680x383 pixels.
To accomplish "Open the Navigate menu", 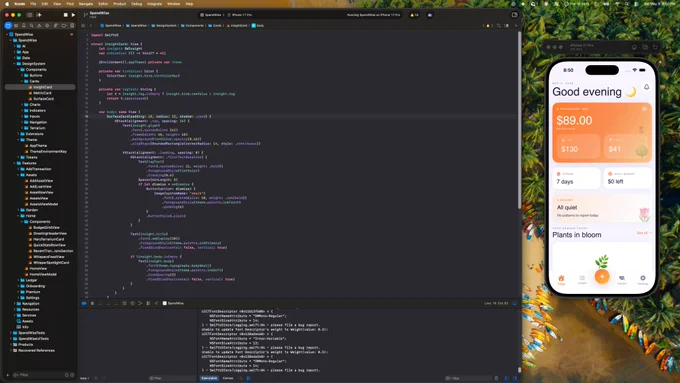I will [86, 3].
